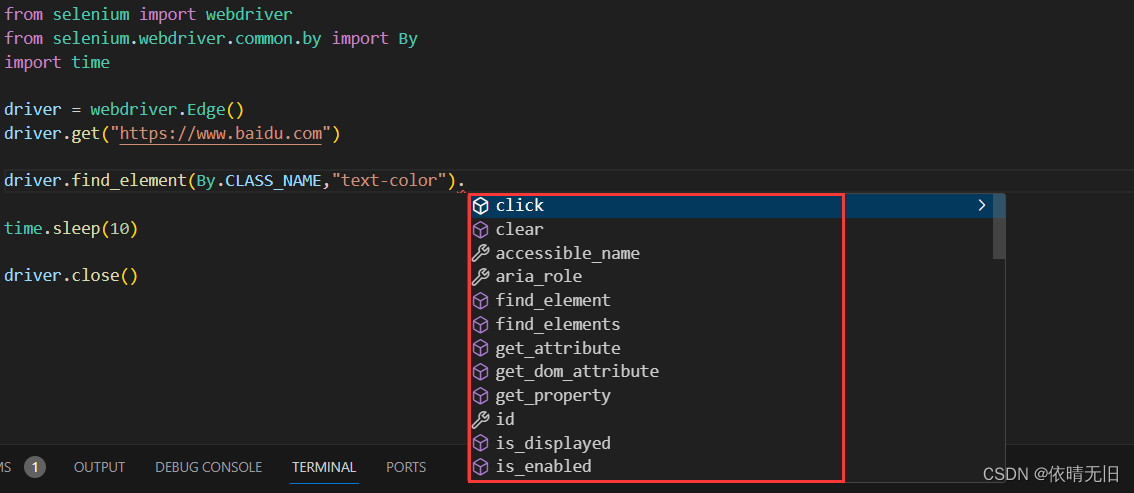Open the PORTS panel tab
This screenshot has width=1134, height=493.
[406, 468]
